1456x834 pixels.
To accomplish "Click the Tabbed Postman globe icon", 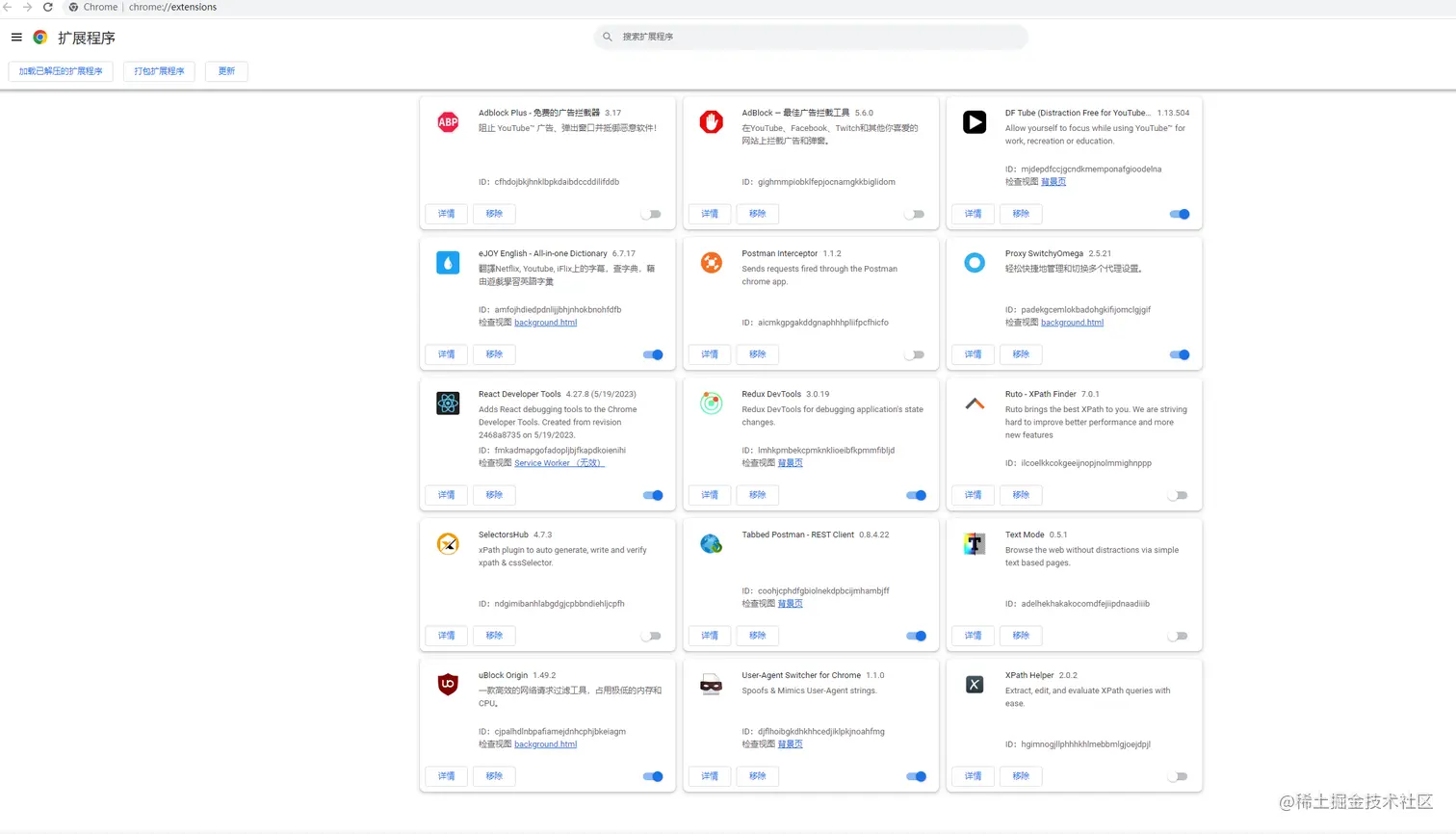I will pos(712,544).
